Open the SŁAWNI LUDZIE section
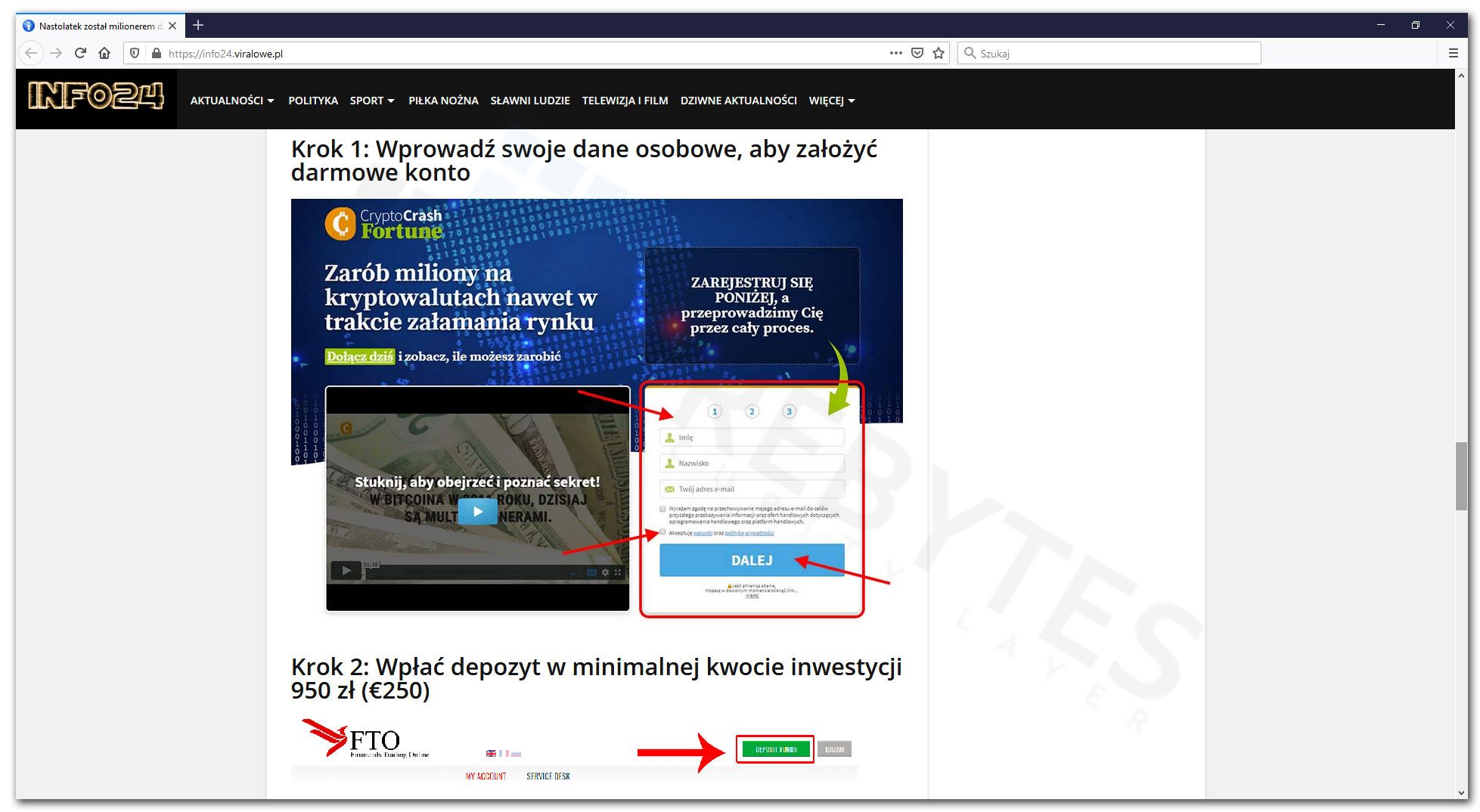The width and height of the screenshot is (1480, 812). [530, 101]
